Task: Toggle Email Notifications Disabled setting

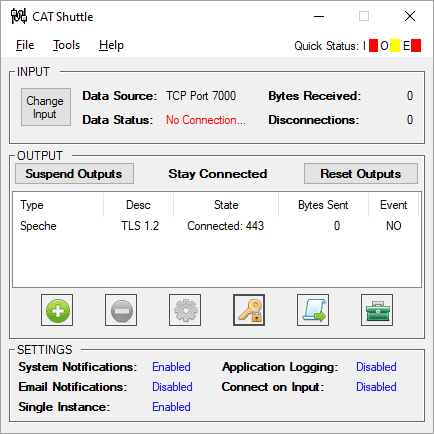Action: pos(172,387)
